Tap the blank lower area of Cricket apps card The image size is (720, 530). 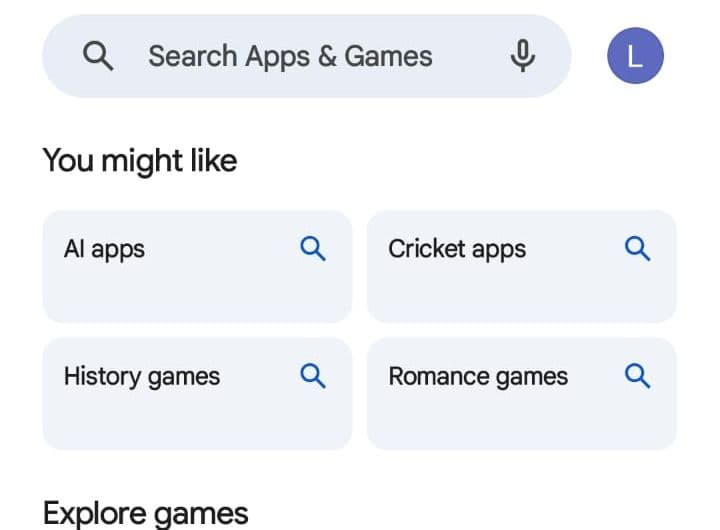click(x=522, y=294)
